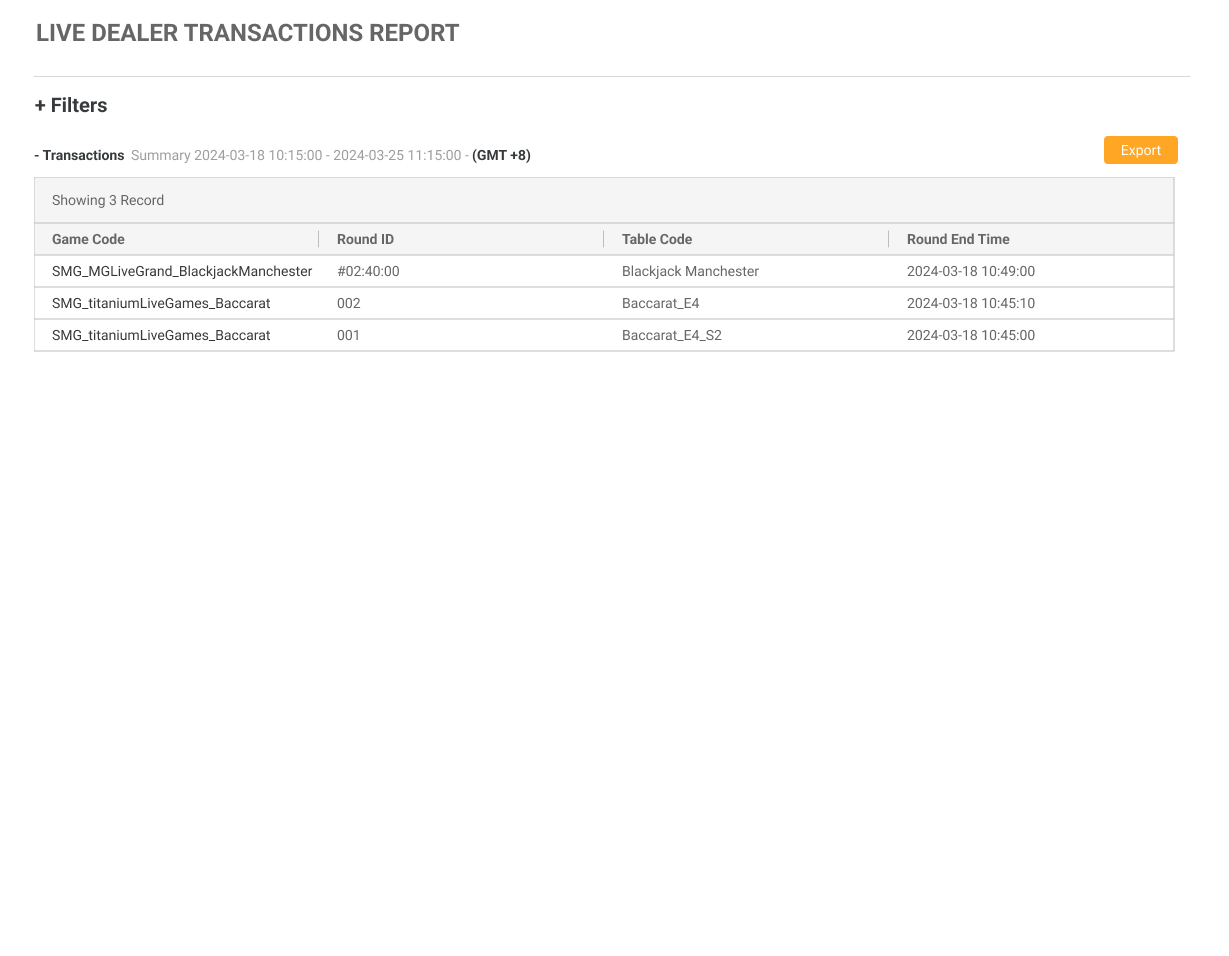Sort by Round End Time column header
Image resolution: width=1229 pixels, height=956 pixels.
tap(958, 239)
